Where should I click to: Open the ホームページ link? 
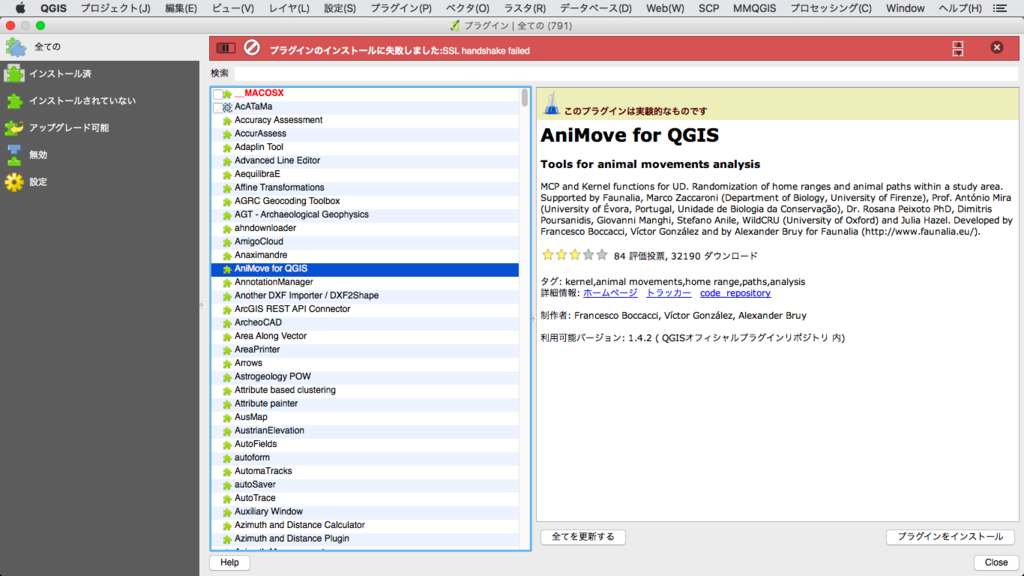click(610, 293)
